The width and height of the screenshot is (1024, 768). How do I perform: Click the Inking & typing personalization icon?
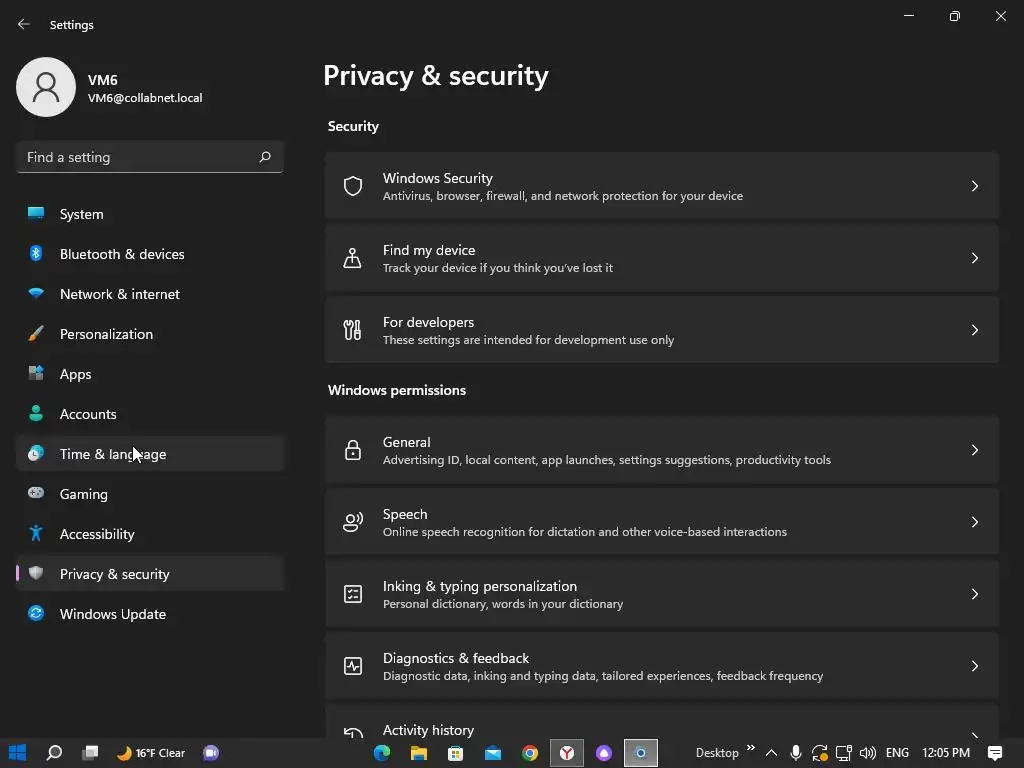pos(352,594)
